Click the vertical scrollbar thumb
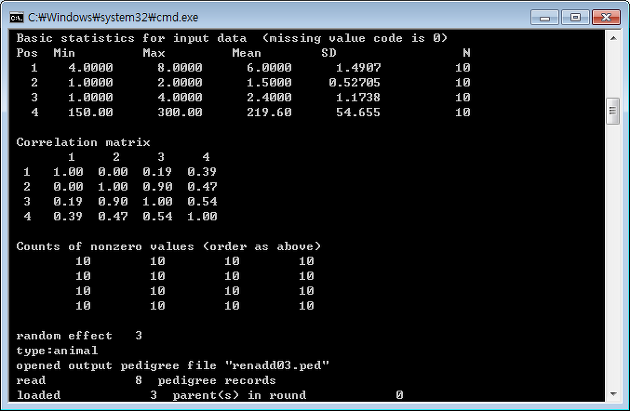Viewport: 630px width, 411px height. click(613, 111)
